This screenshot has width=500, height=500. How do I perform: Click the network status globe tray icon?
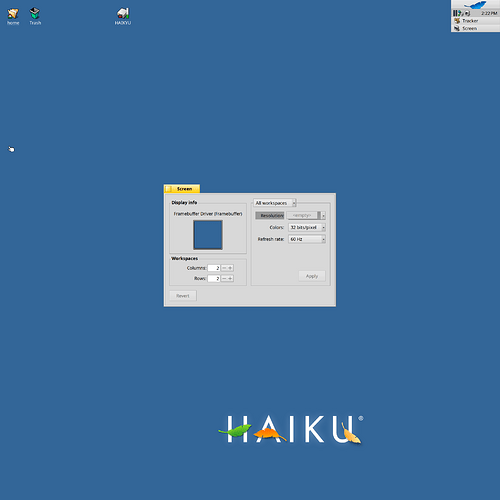[460, 13]
